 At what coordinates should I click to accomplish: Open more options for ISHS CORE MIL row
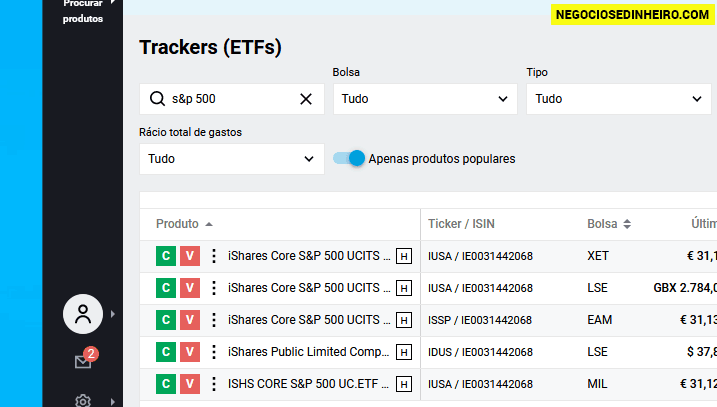pyautogui.click(x=214, y=384)
